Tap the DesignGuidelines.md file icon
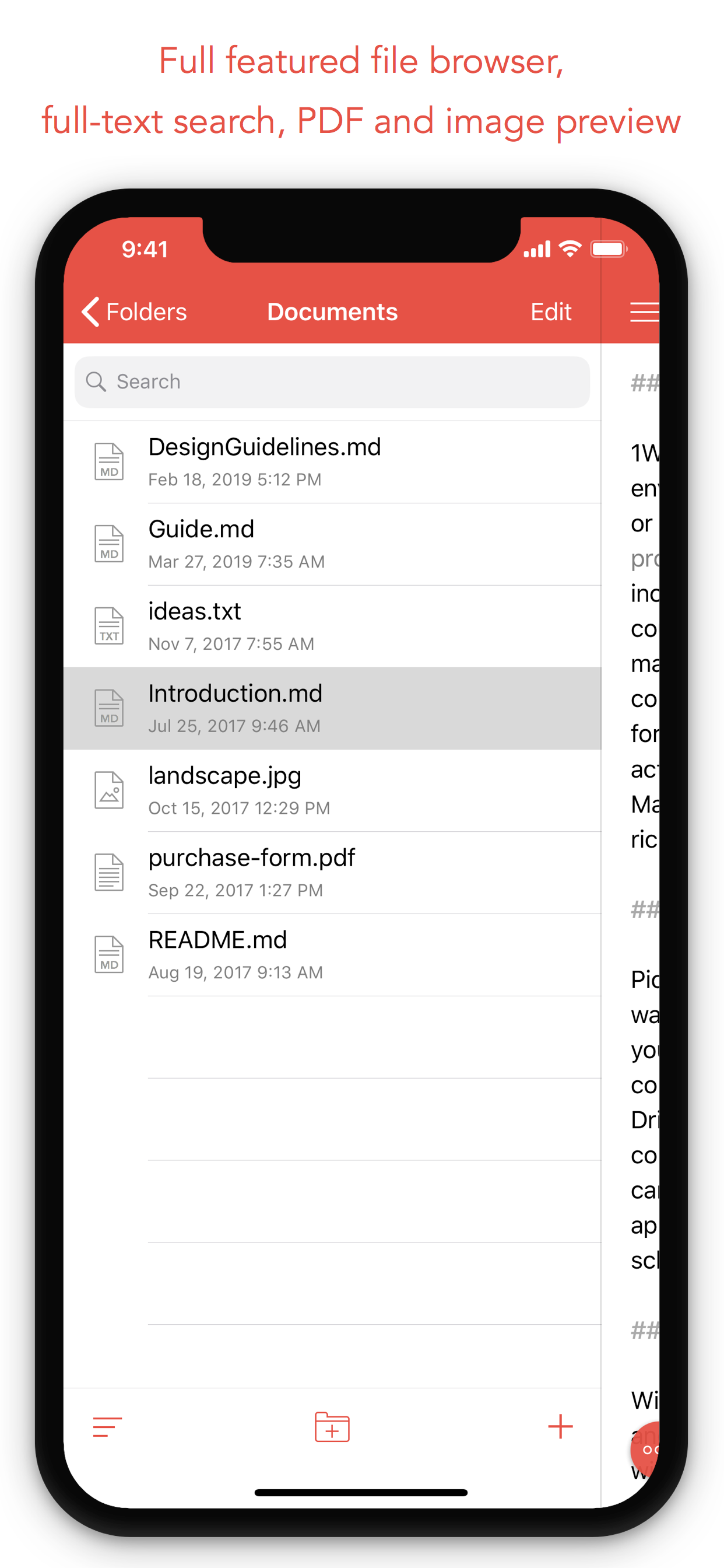 pos(109,461)
